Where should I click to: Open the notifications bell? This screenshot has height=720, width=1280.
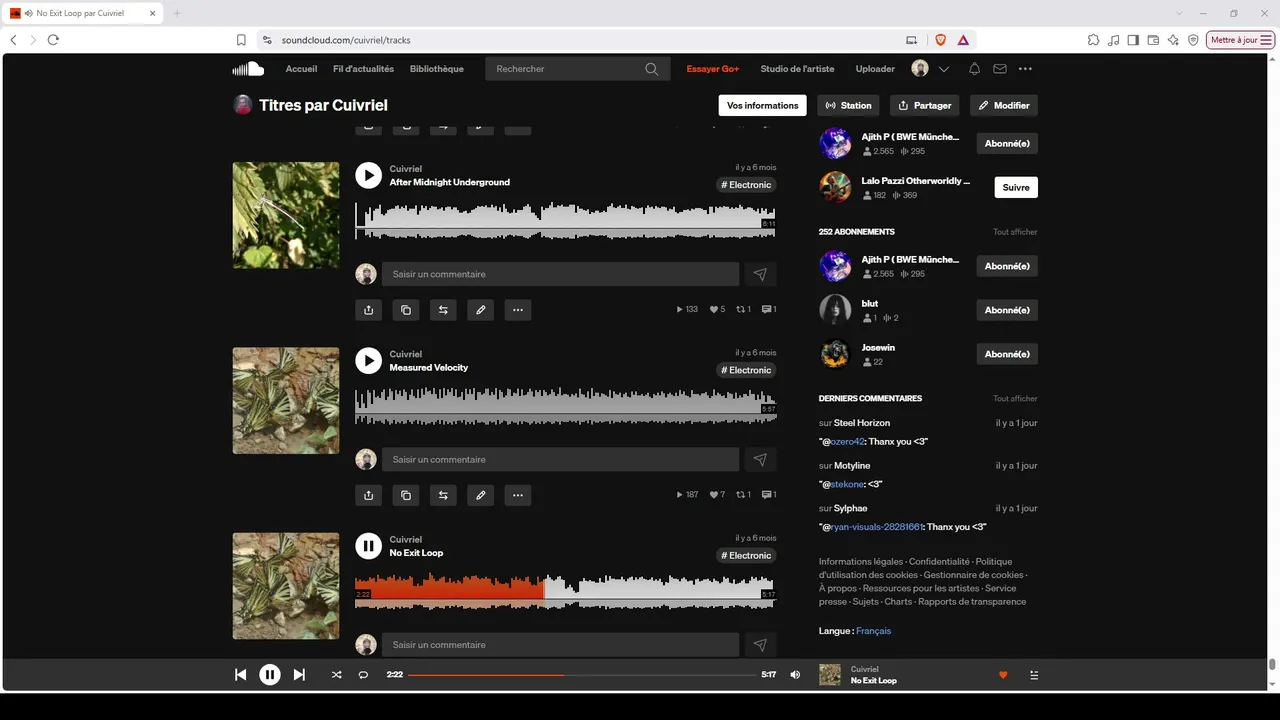[x=974, y=69]
